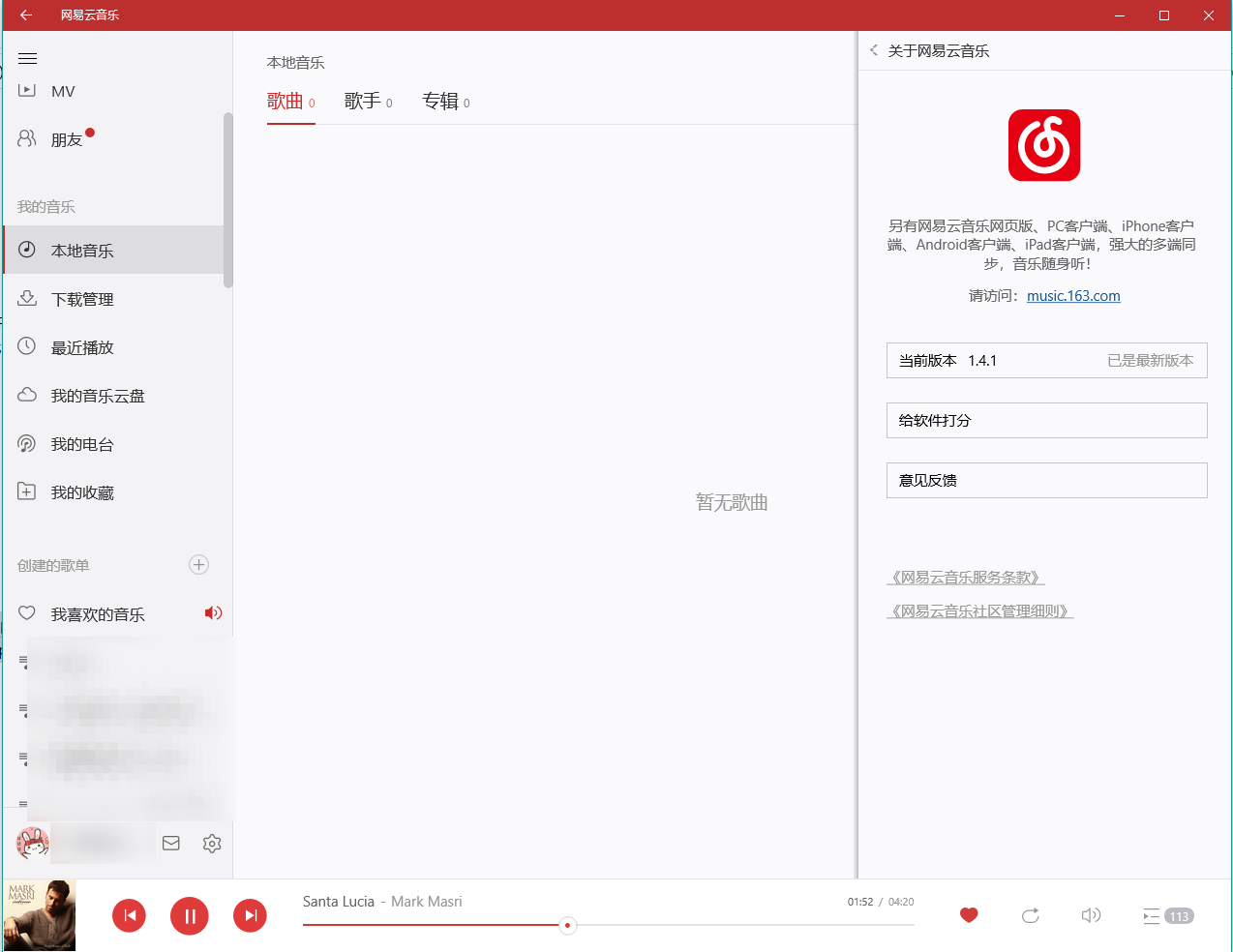Viewport: 1233px width, 952px height.
Task: Open 朋友 (Friends) in sidebar
Action: pos(112,139)
